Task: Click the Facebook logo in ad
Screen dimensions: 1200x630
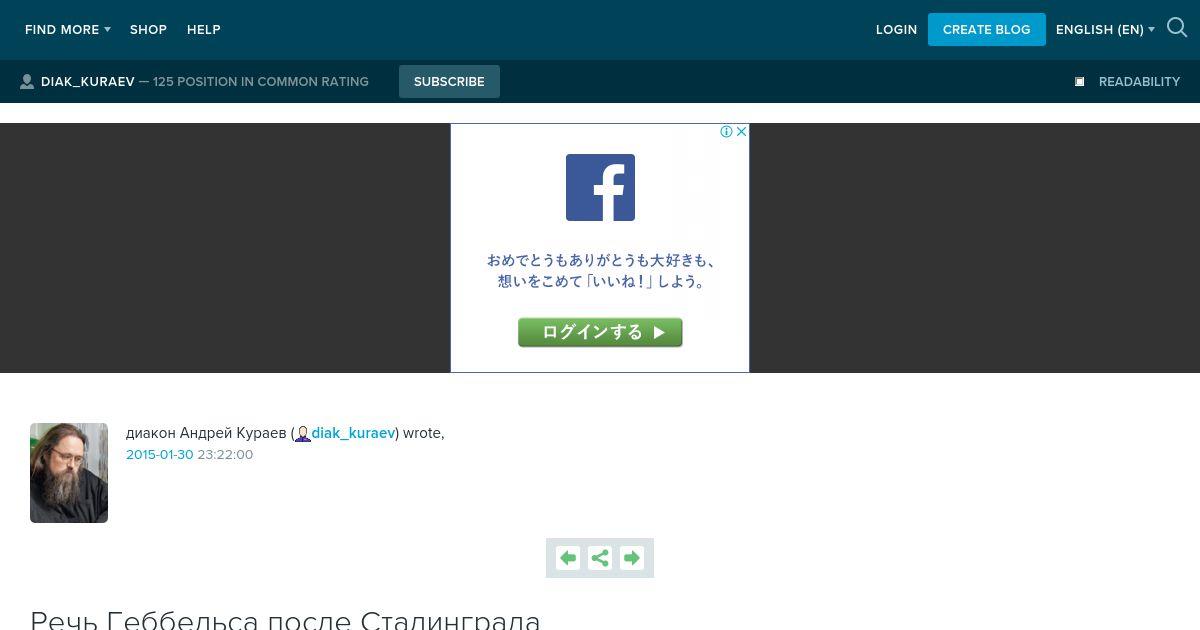Action: coord(600,187)
